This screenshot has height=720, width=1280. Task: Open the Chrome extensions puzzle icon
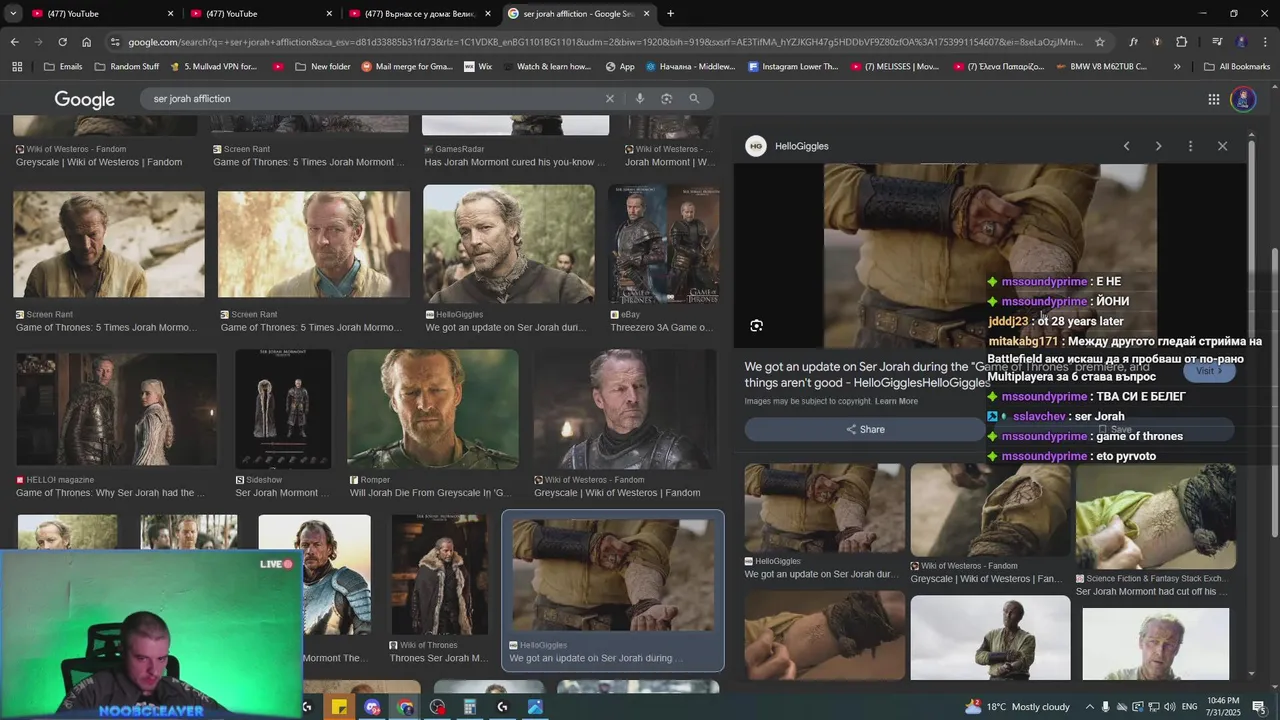point(1182,42)
